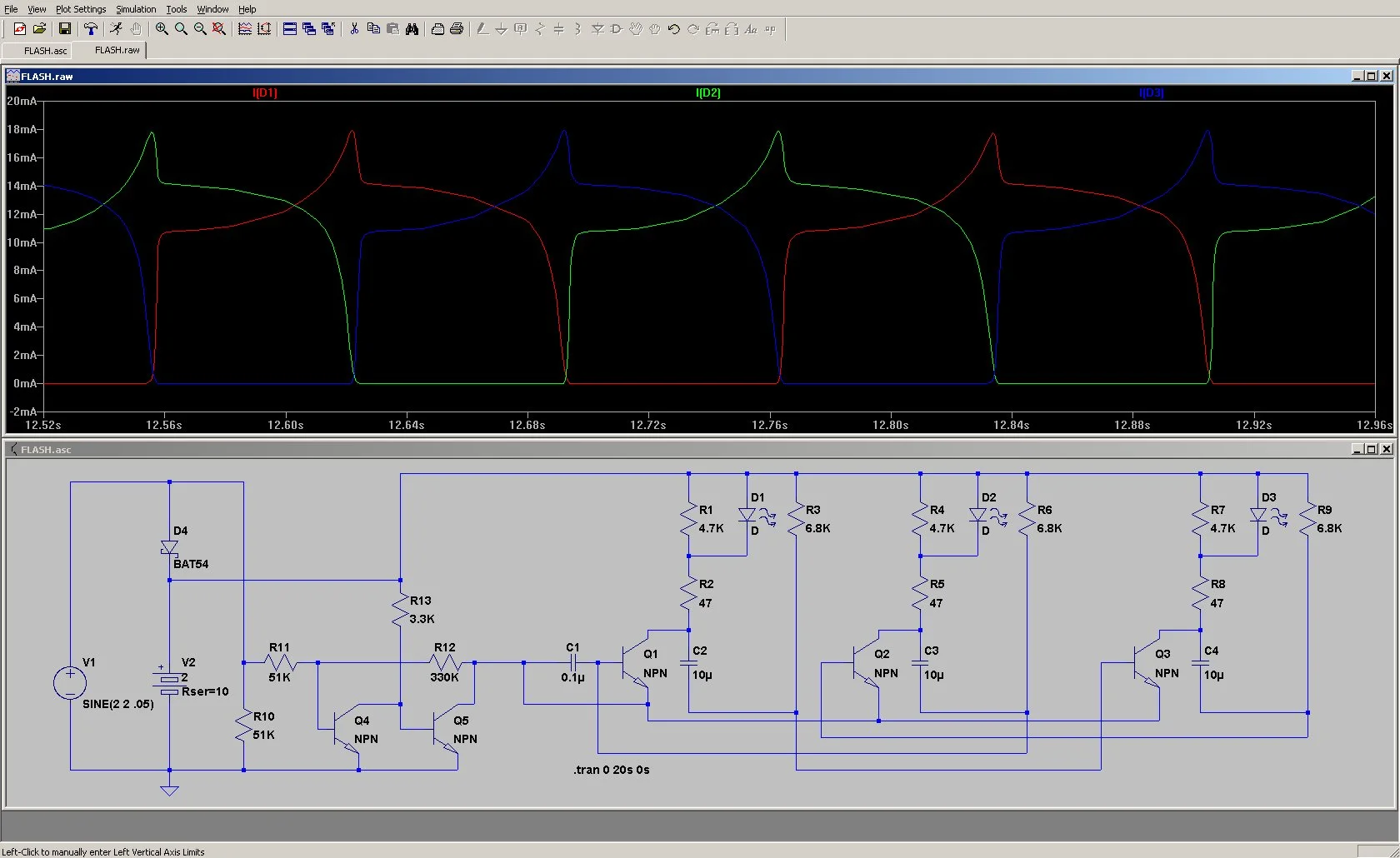Click the Text 'Aa' toolbar icon
The height and width of the screenshot is (858, 1400).
click(751, 29)
